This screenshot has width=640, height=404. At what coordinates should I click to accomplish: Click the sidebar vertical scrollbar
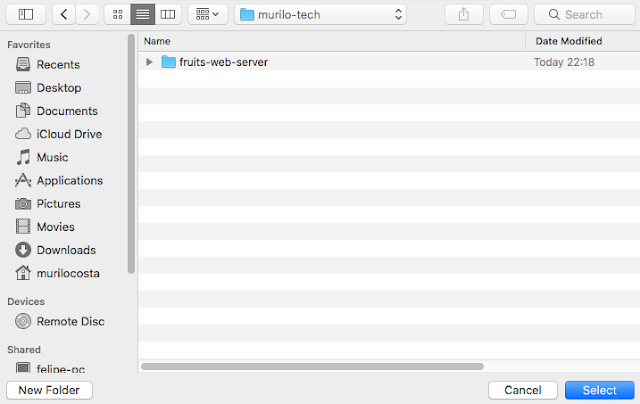pos(131,154)
